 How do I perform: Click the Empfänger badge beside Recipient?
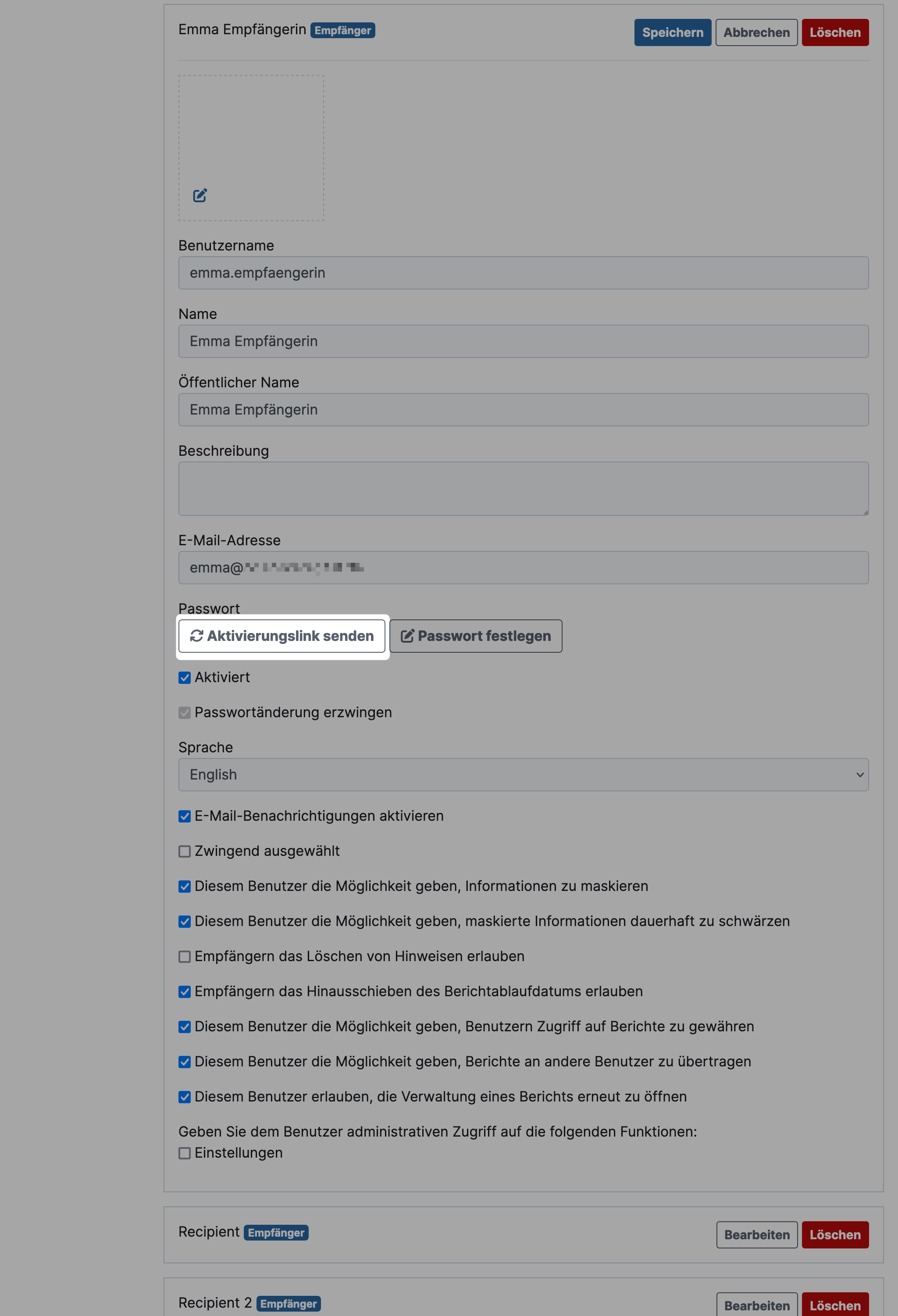pyautogui.click(x=275, y=1233)
